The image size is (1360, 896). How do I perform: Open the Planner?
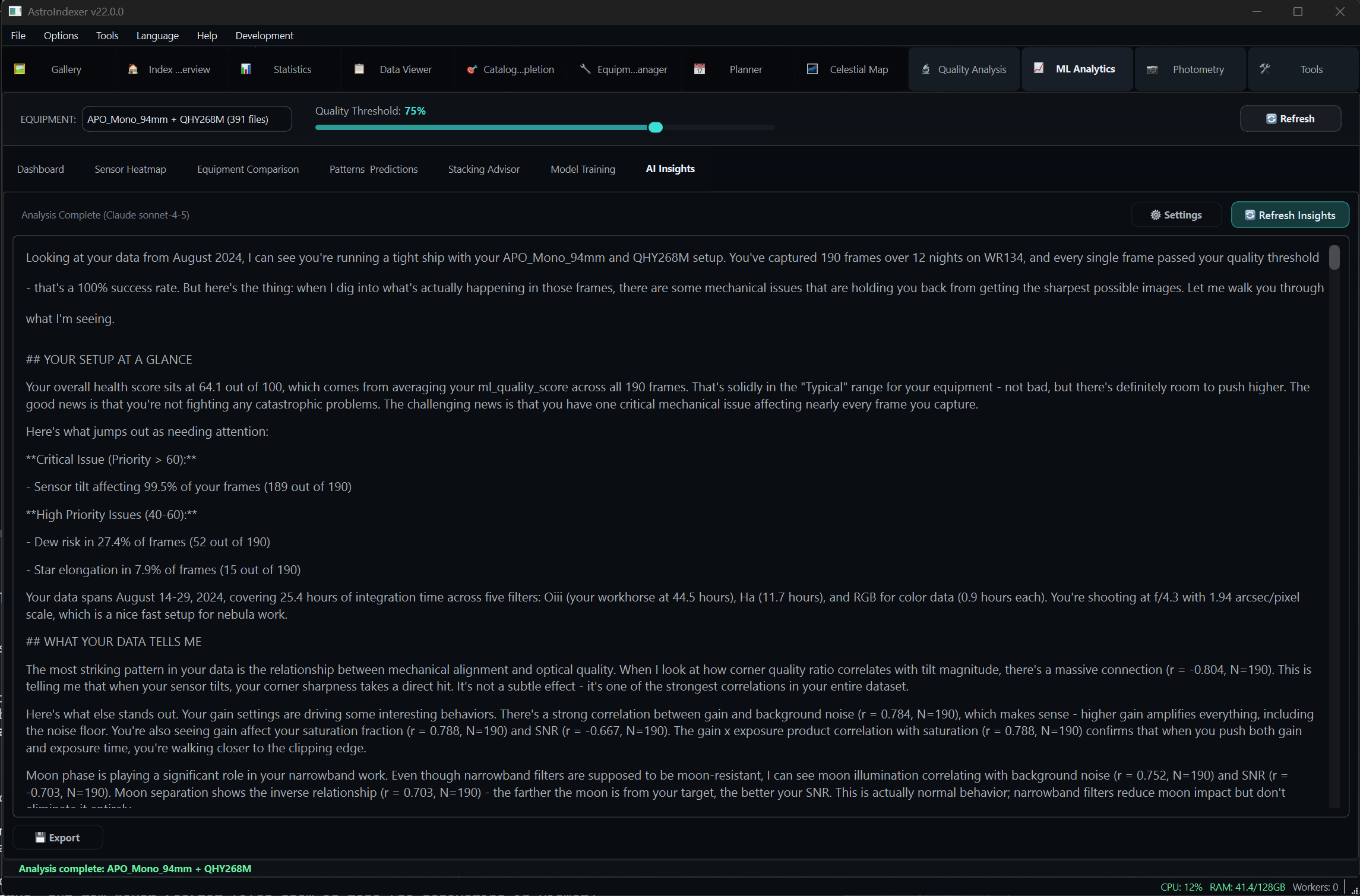745,69
